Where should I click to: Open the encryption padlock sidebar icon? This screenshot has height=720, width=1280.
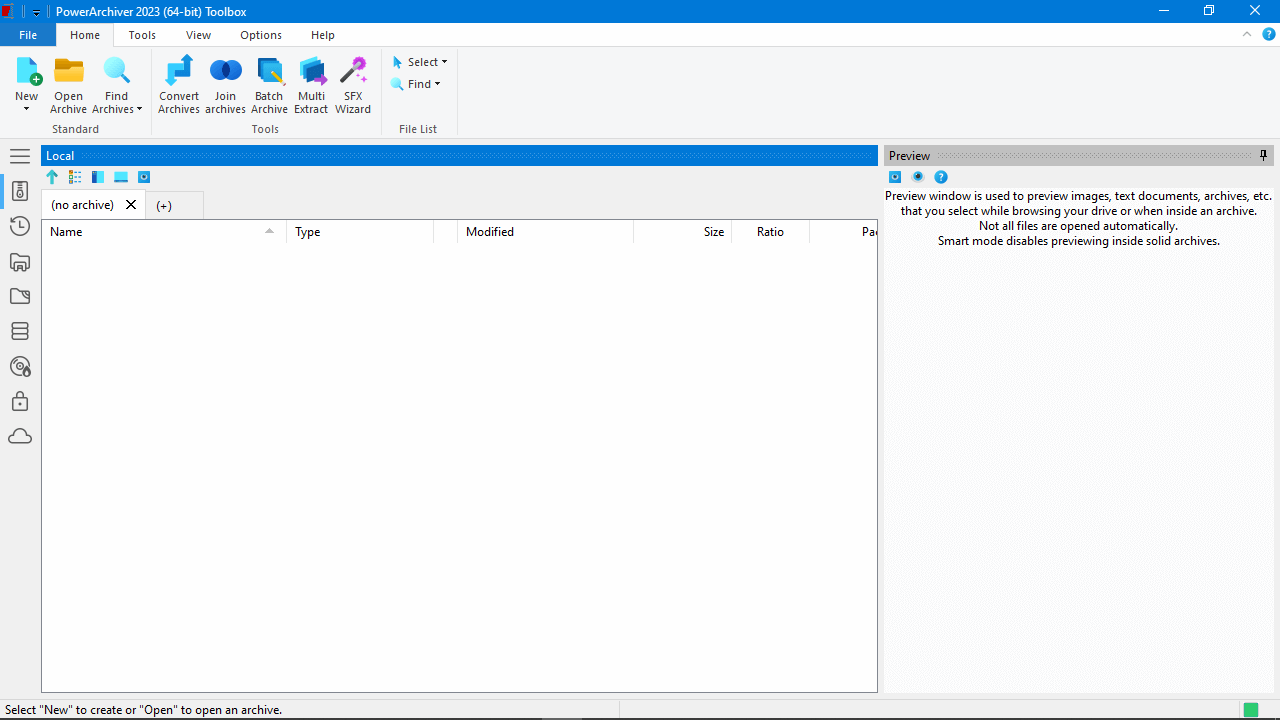[x=20, y=401]
